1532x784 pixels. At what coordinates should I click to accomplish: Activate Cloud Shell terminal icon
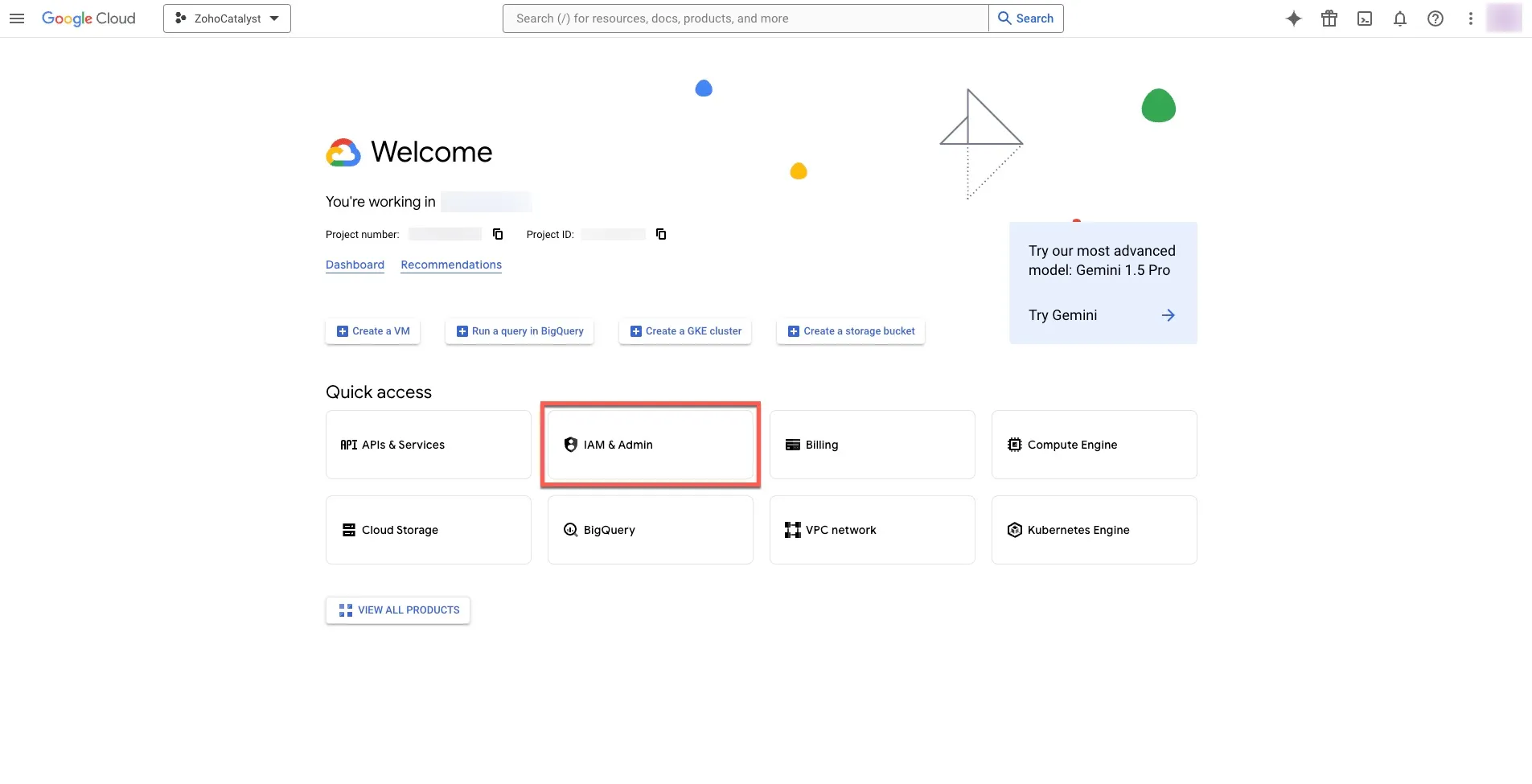(x=1365, y=18)
